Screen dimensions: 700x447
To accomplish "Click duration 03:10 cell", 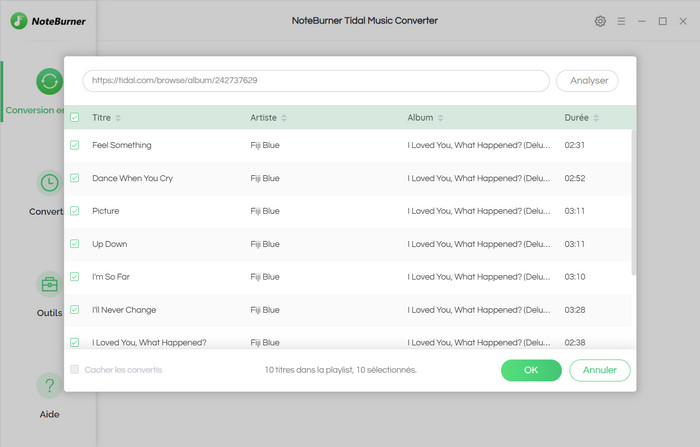I will [x=575, y=277].
